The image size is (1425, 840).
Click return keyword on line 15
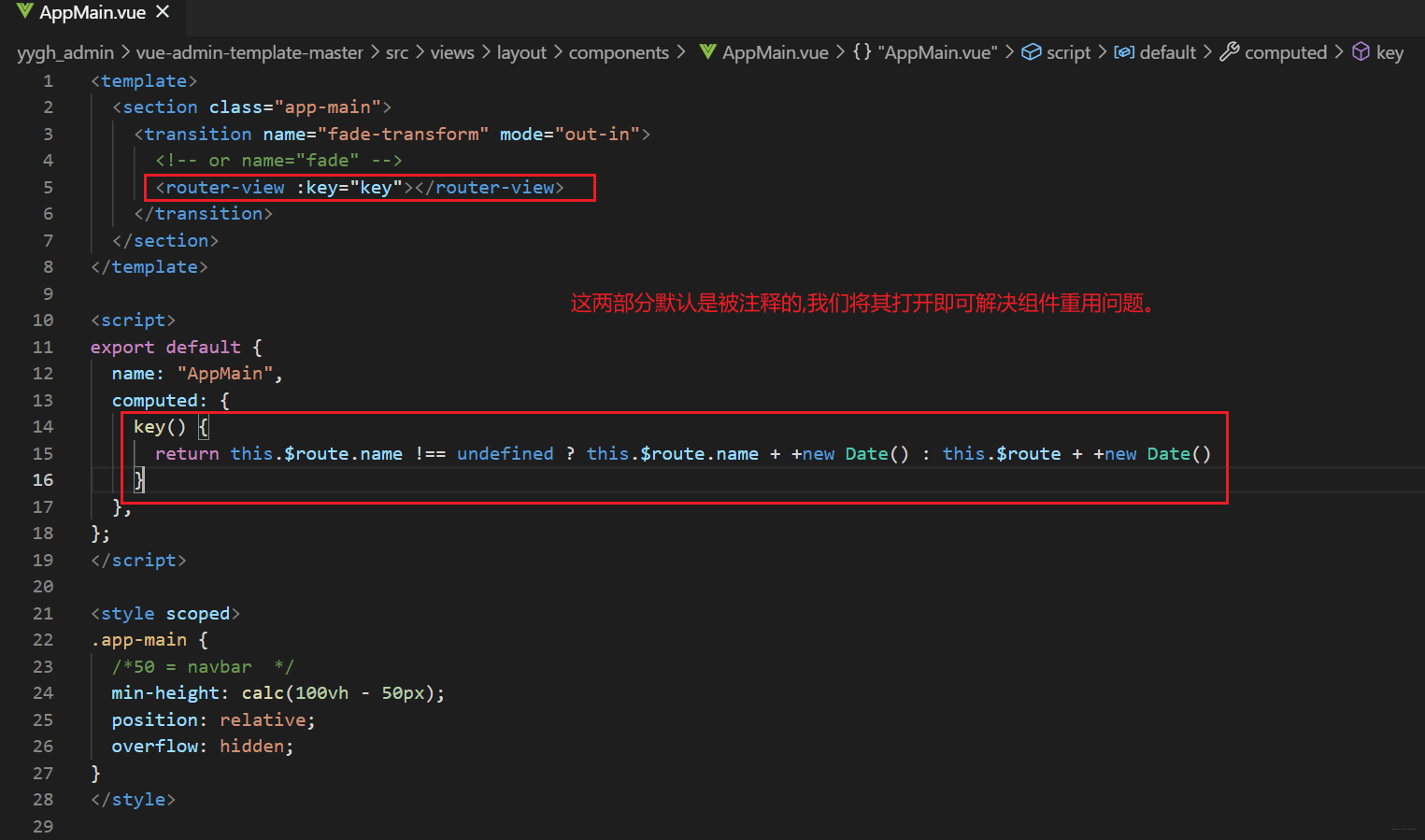pyautogui.click(x=187, y=454)
